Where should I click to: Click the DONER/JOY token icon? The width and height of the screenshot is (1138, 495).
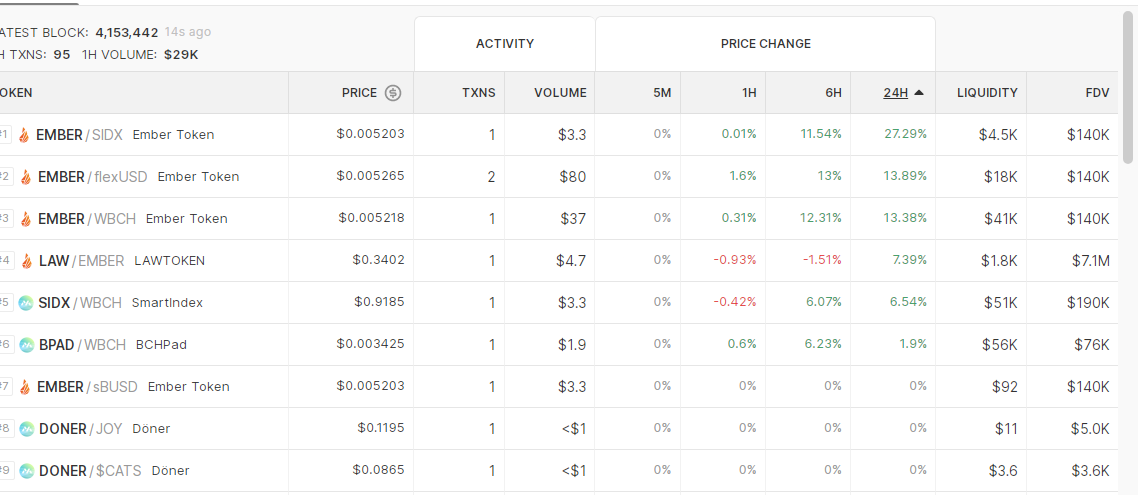[27, 429]
